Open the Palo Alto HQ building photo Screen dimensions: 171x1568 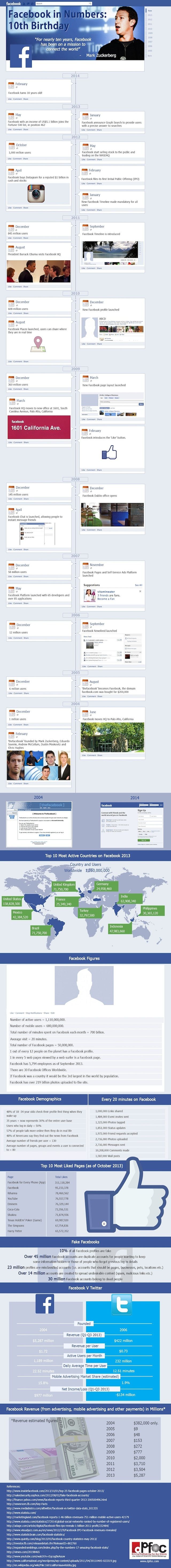112,737
